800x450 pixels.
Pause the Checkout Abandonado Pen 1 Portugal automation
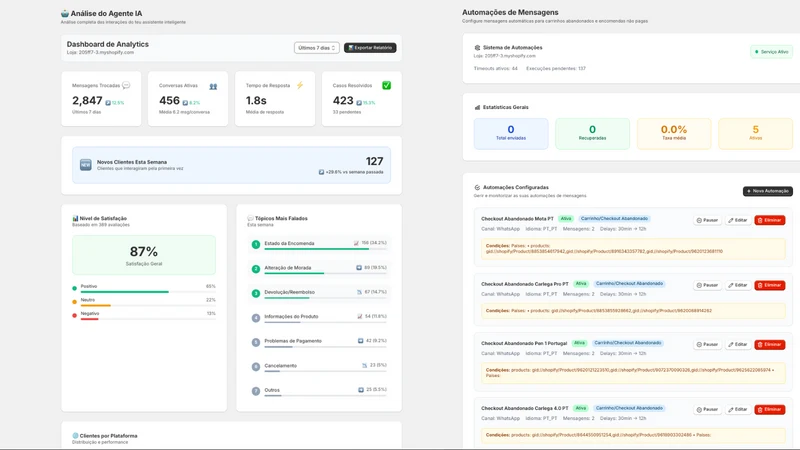click(707, 344)
